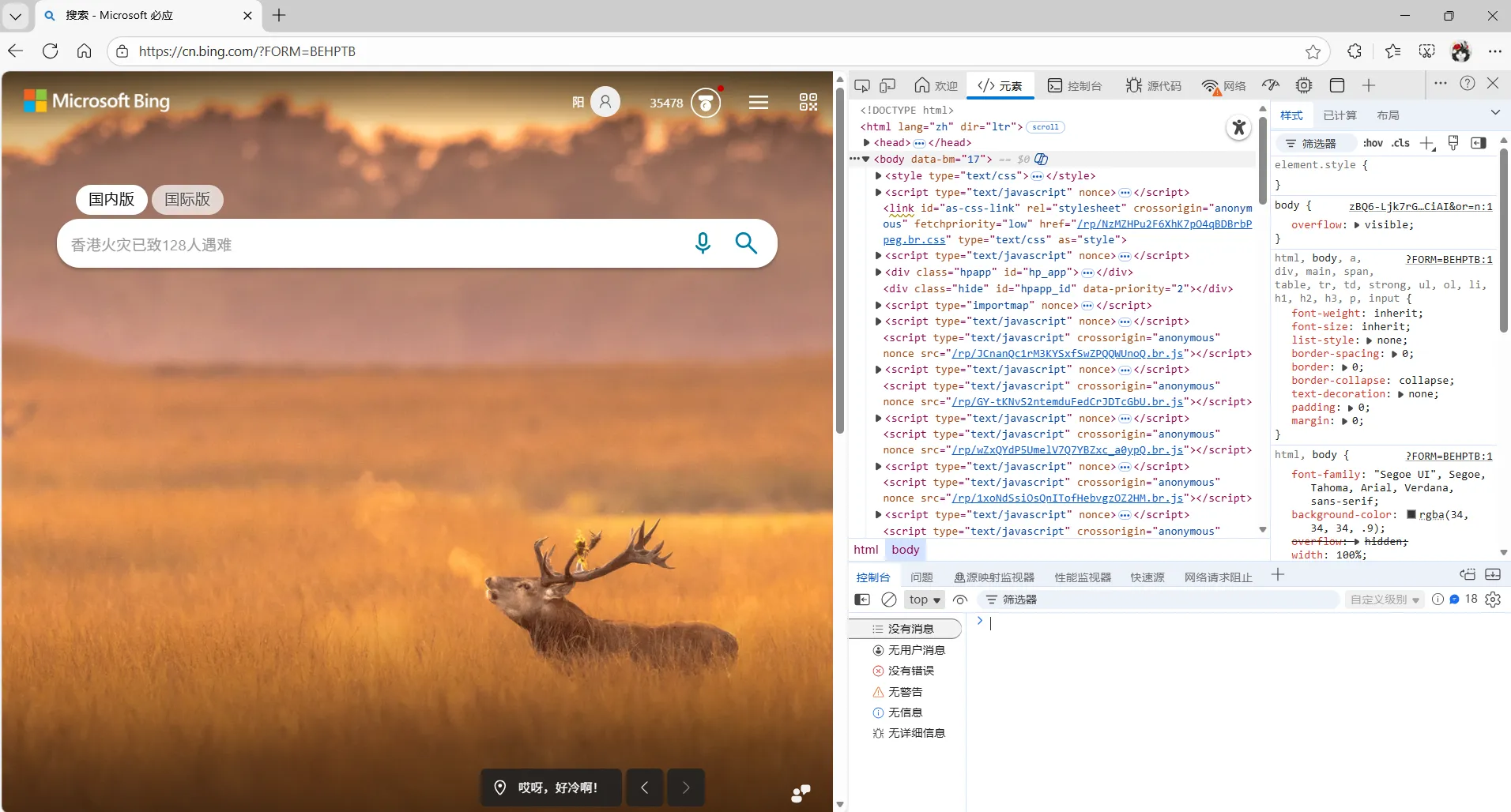Activate the inspect element picker tool
Viewport: 1511px width, 812px height.
point(862,85)
